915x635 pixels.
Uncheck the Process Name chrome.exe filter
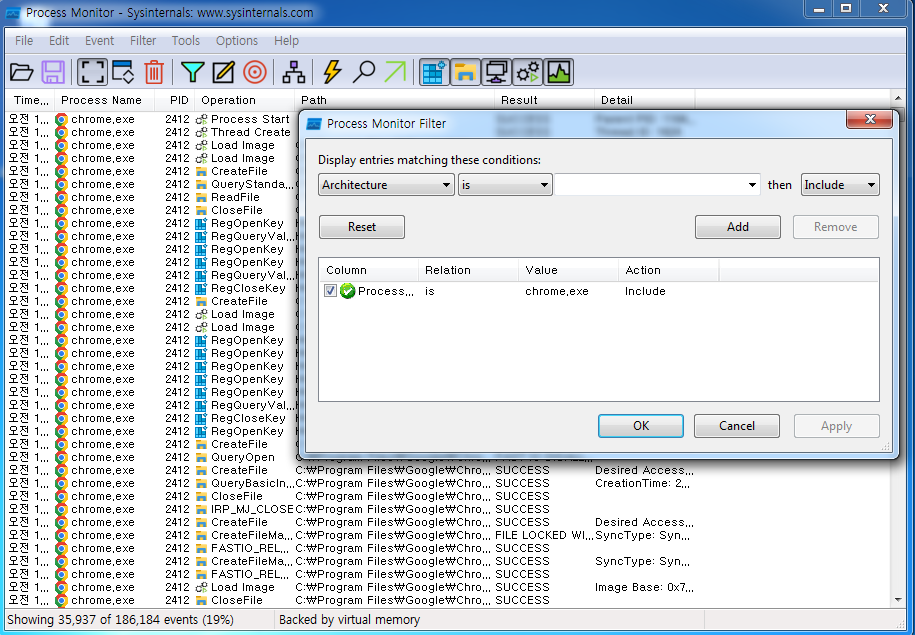[x=330, y=291]
